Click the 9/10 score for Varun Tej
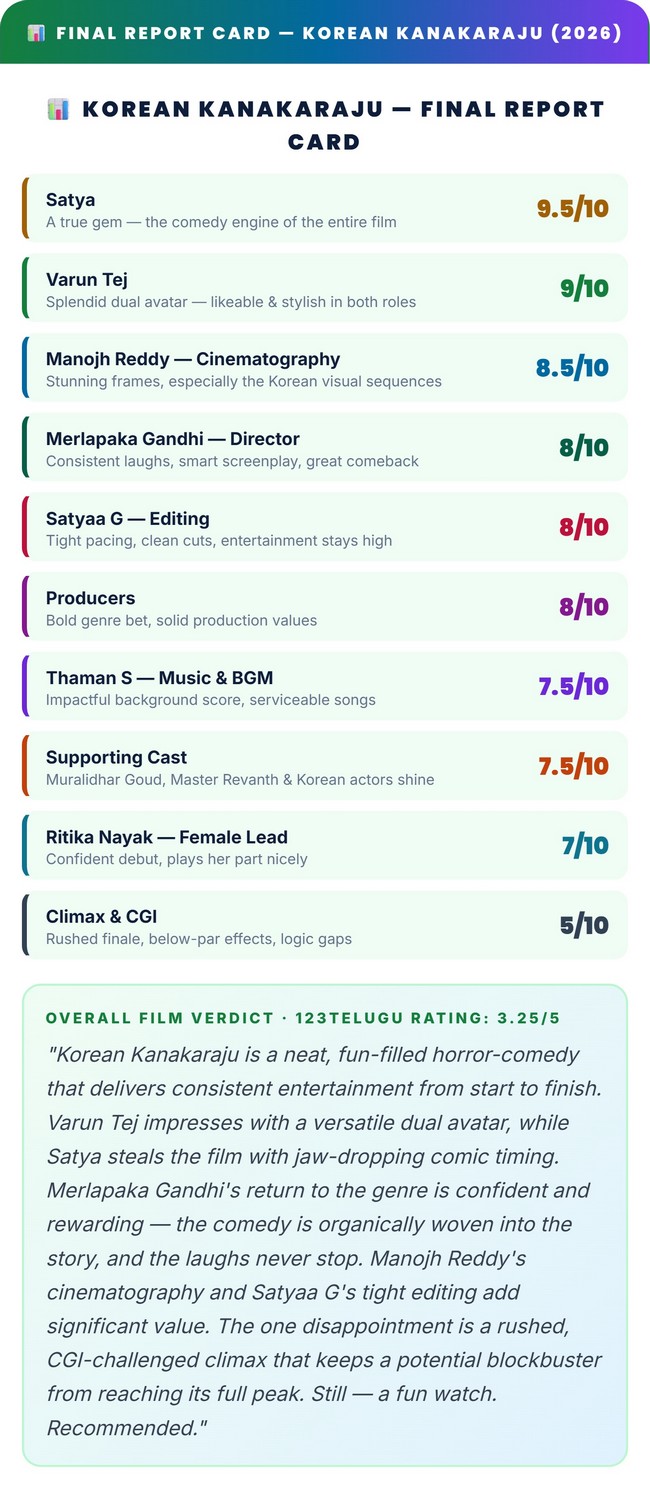The image size is (650, 1500). pyautogui.click(x=584, y=288)
